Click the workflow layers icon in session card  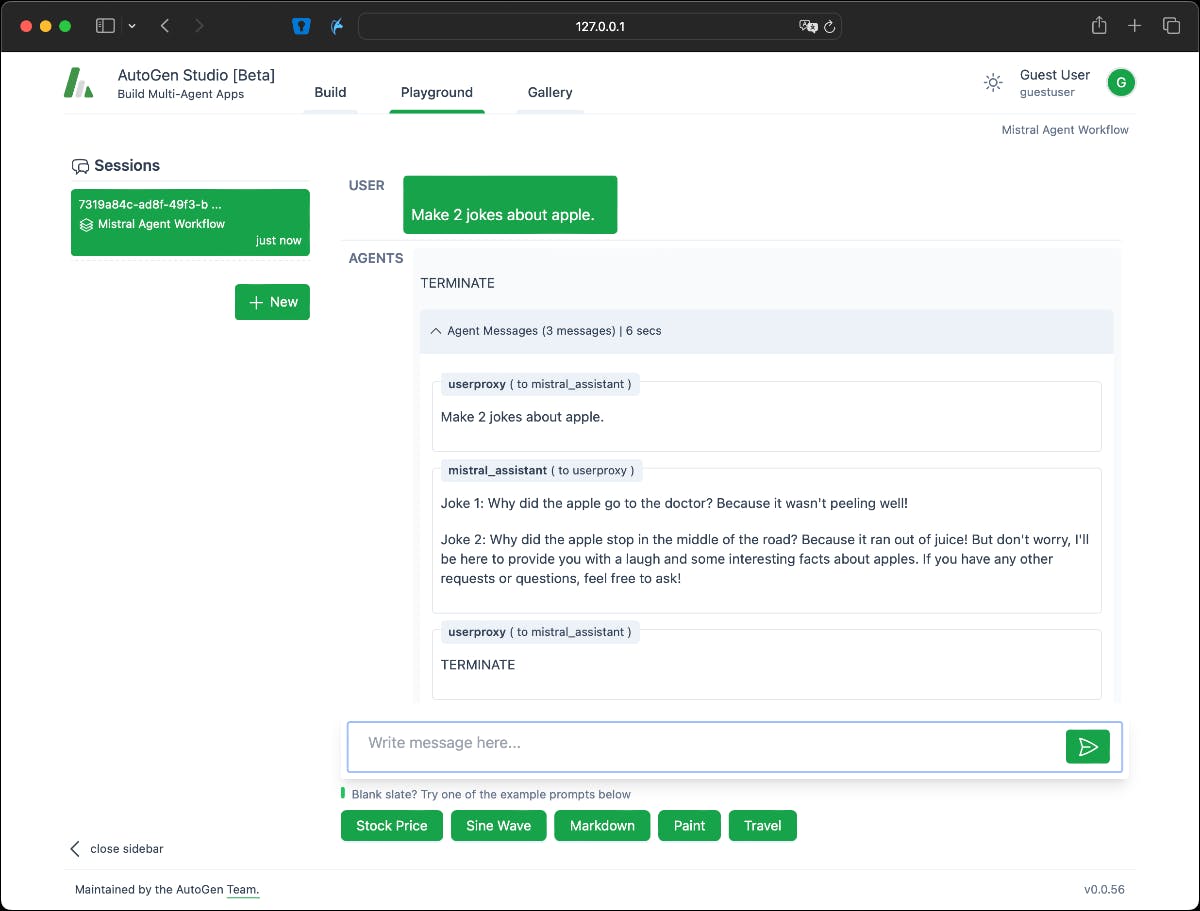point(87,225)
